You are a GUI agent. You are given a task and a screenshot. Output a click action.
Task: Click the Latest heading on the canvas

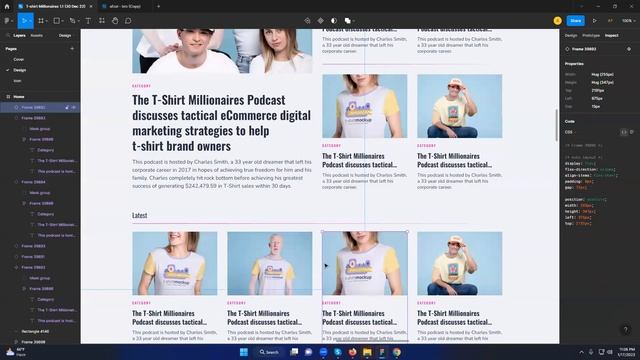pos(140,215)
